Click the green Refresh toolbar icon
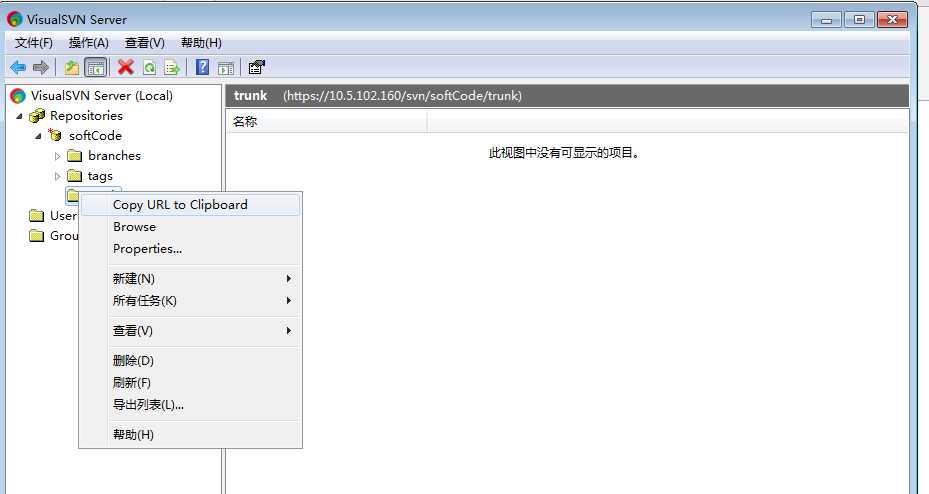 click(x=149, y=68)
